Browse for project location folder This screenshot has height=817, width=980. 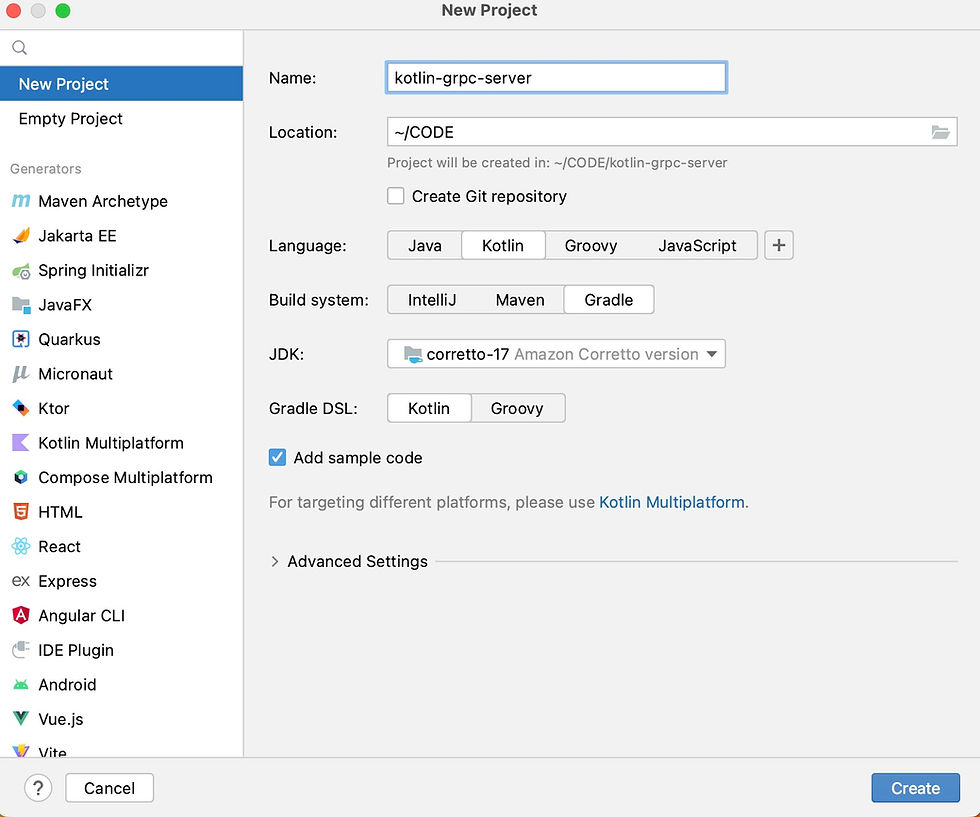(x=940, y=132)
